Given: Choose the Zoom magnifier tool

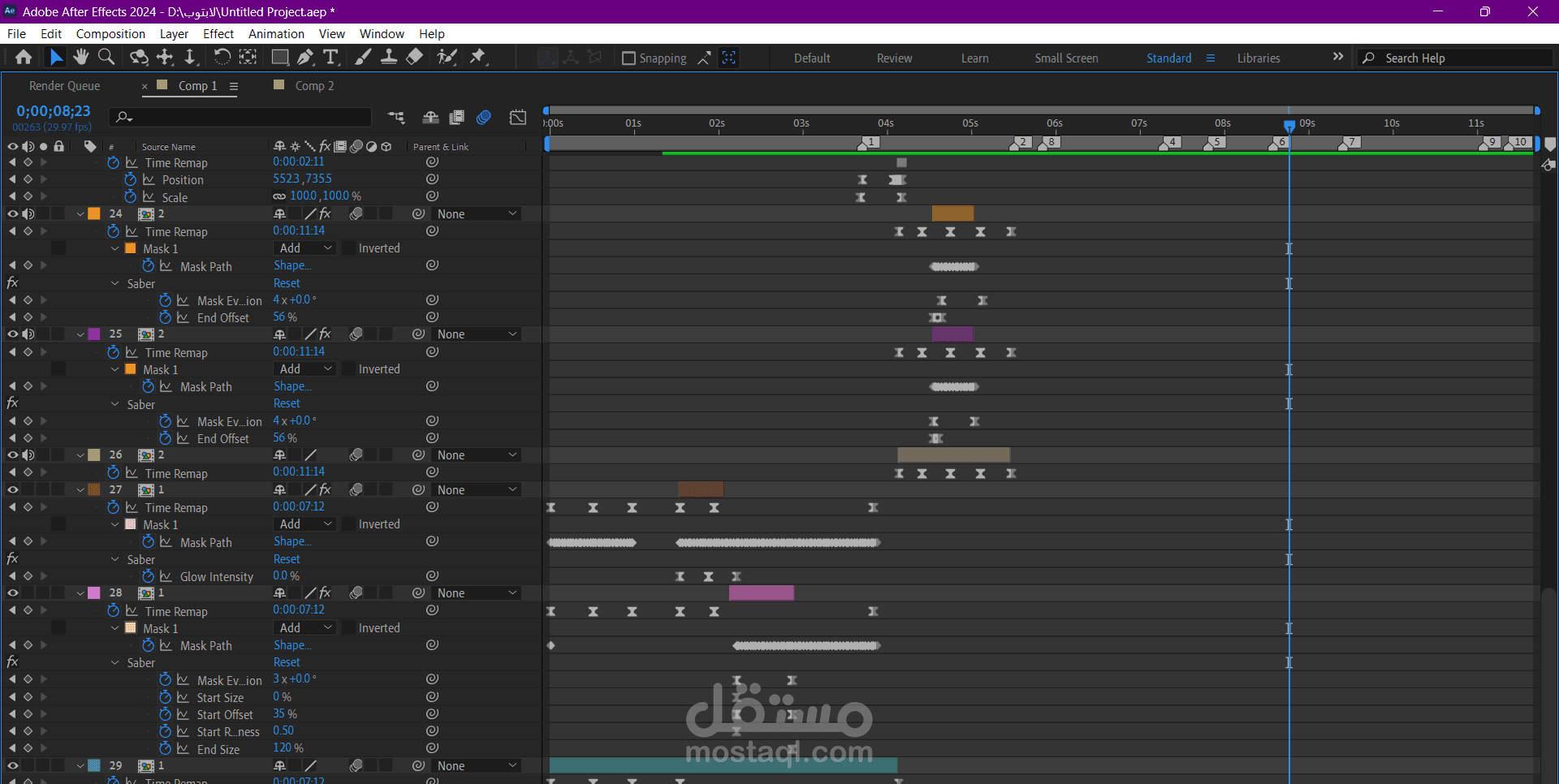Looking at the screenshot, I should [106, 57].
